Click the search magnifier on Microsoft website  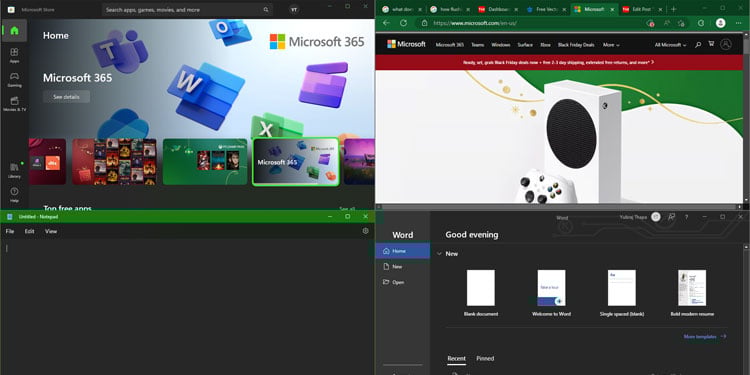click(698, 44)
